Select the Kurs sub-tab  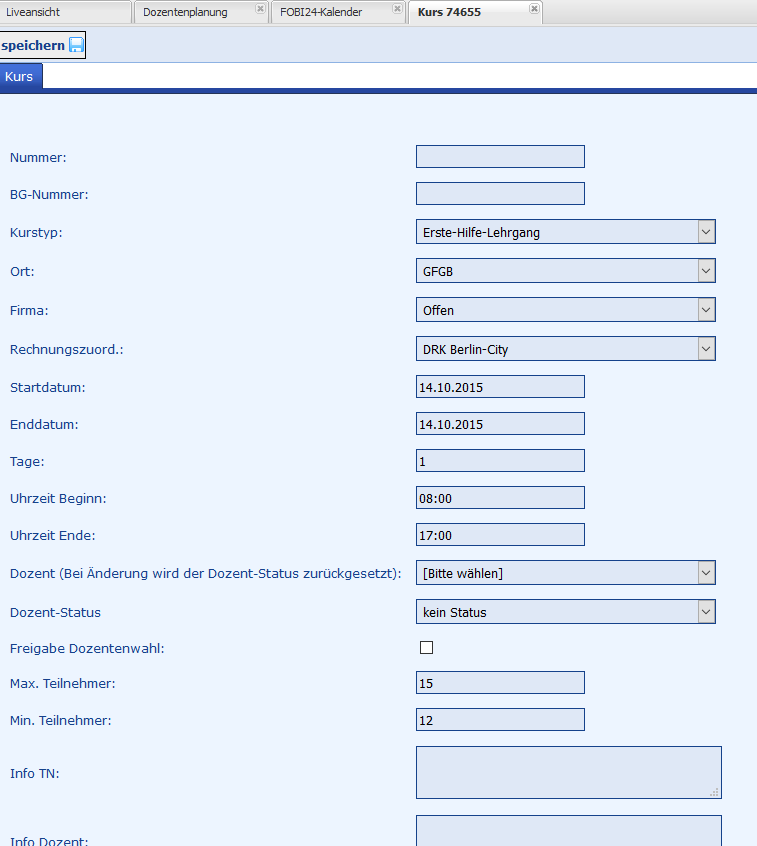(x=20, y=77)
